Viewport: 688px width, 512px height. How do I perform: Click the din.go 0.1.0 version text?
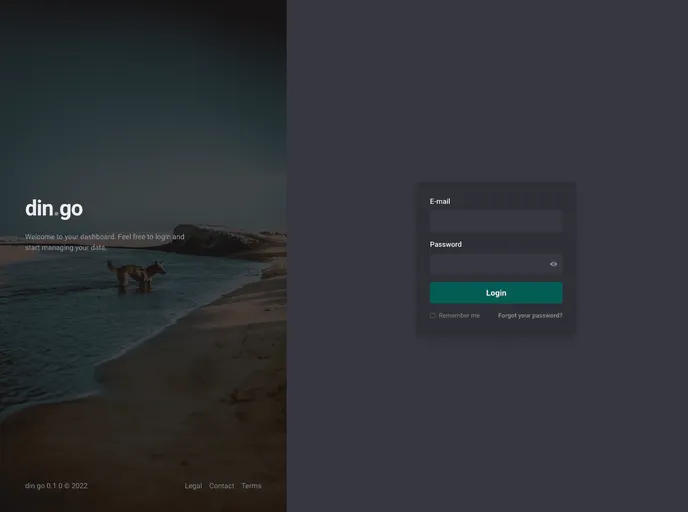[x=56, y=486]
